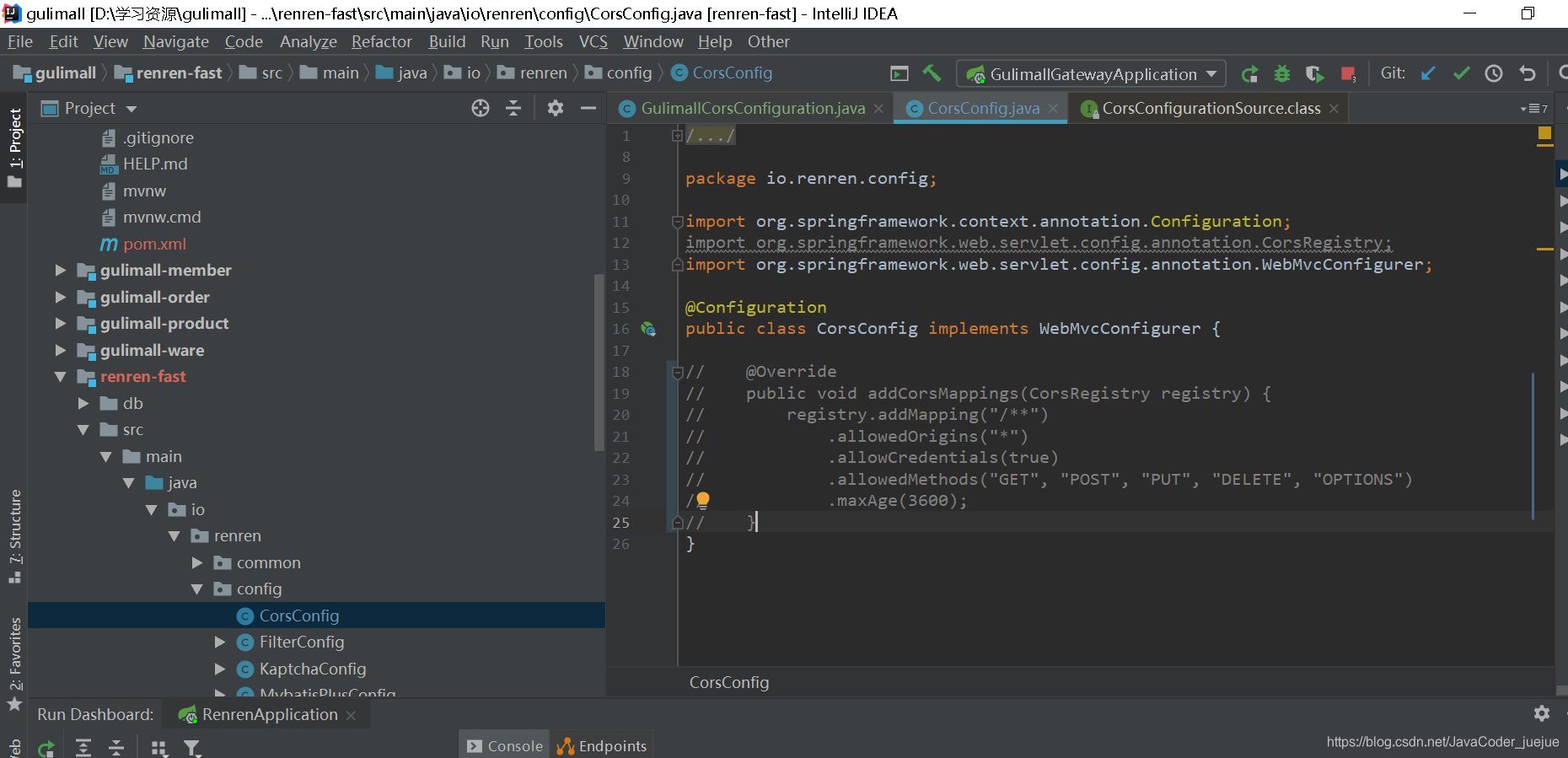Screen dimensions: 1568x758
Task: Open Run Dashboard group-by grid icon
Action: pos(158,747)
